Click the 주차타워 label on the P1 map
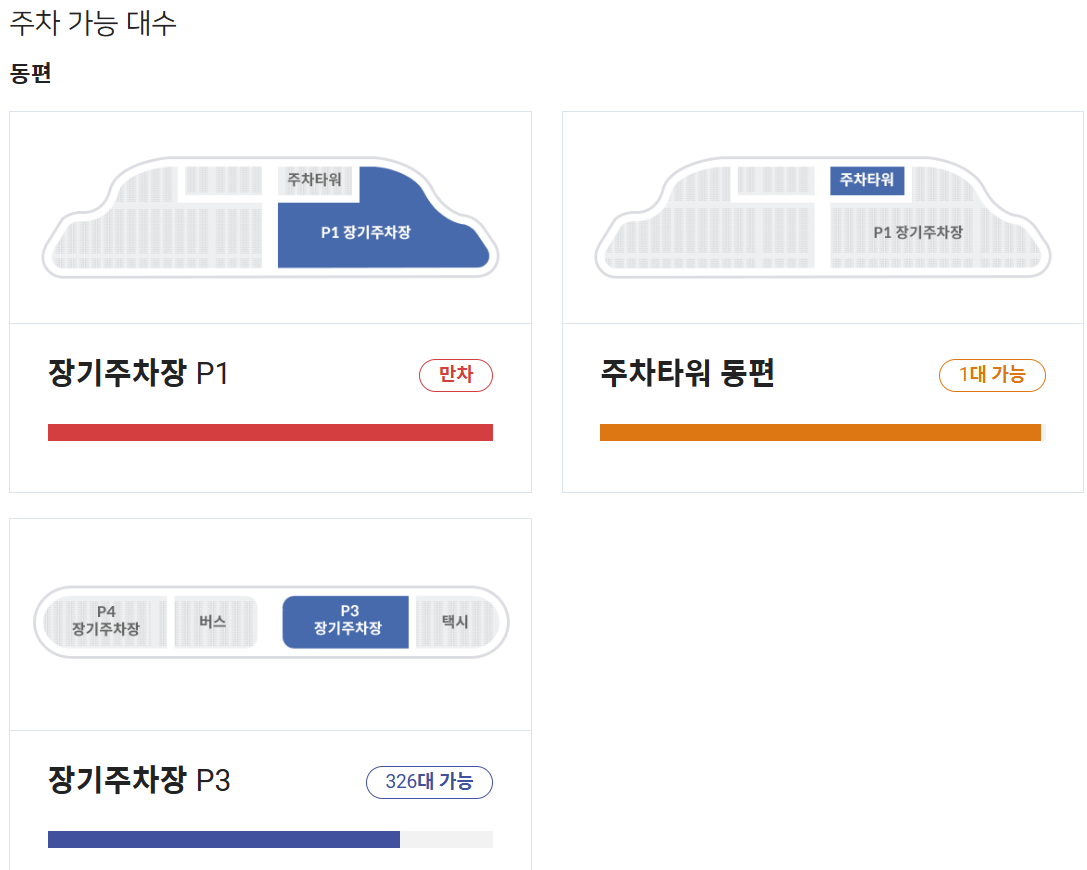This screenshot has width=1087, height=870. coord(315,181)
